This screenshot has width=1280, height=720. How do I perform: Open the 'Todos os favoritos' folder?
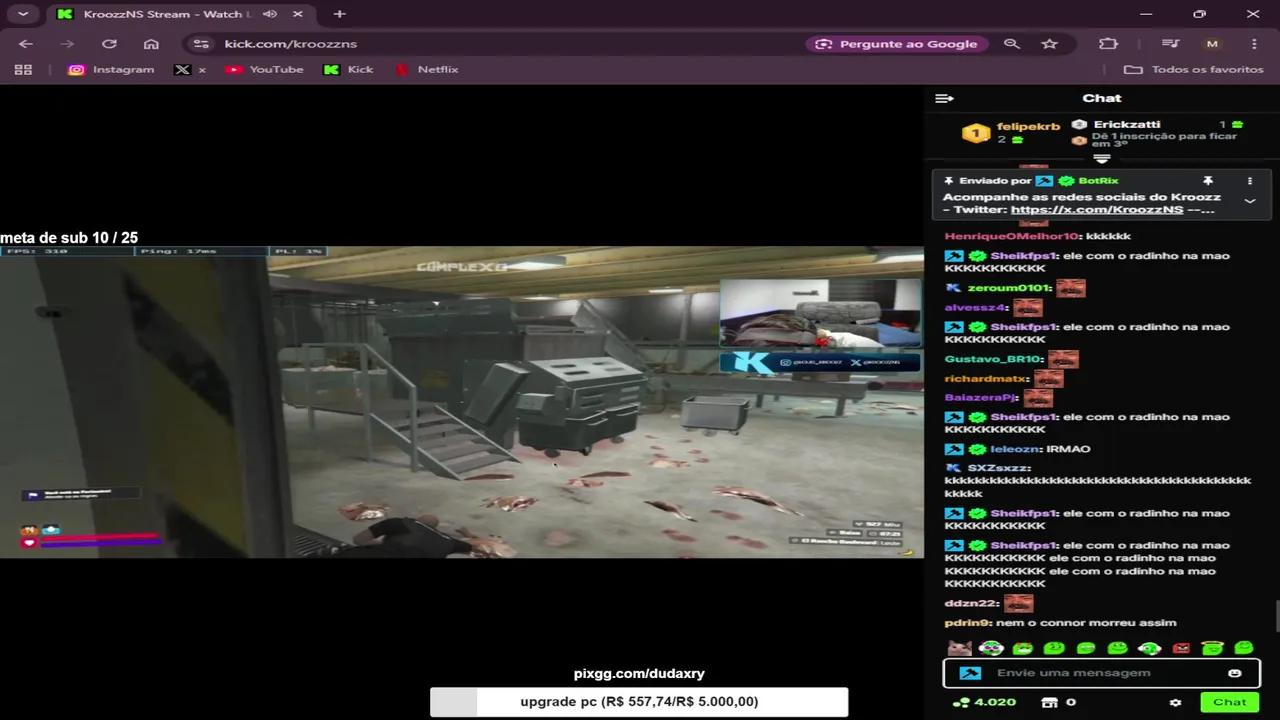(x=1194, y=70)
